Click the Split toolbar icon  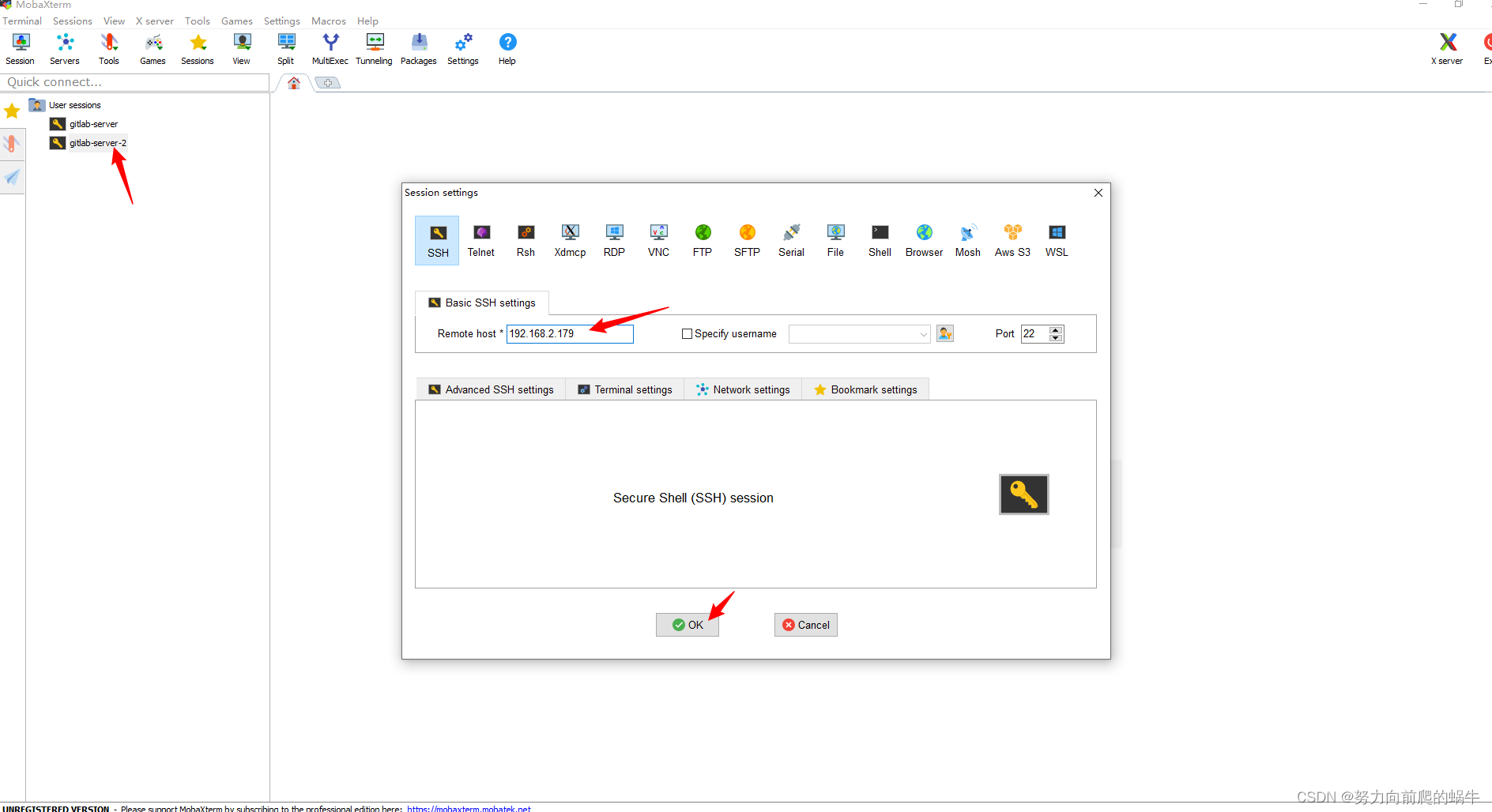pyautogui.click(x=286, y=49)
